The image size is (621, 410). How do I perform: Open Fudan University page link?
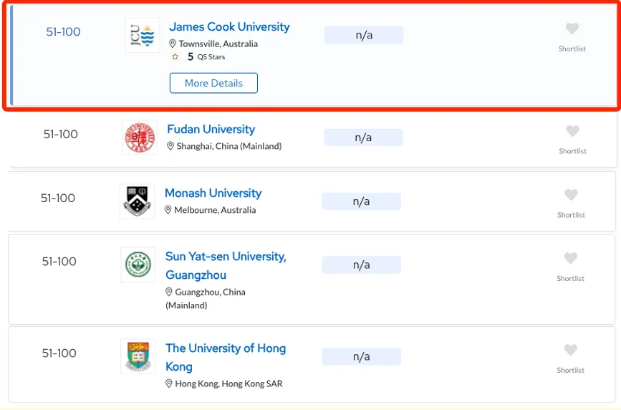tap(211, 129)
